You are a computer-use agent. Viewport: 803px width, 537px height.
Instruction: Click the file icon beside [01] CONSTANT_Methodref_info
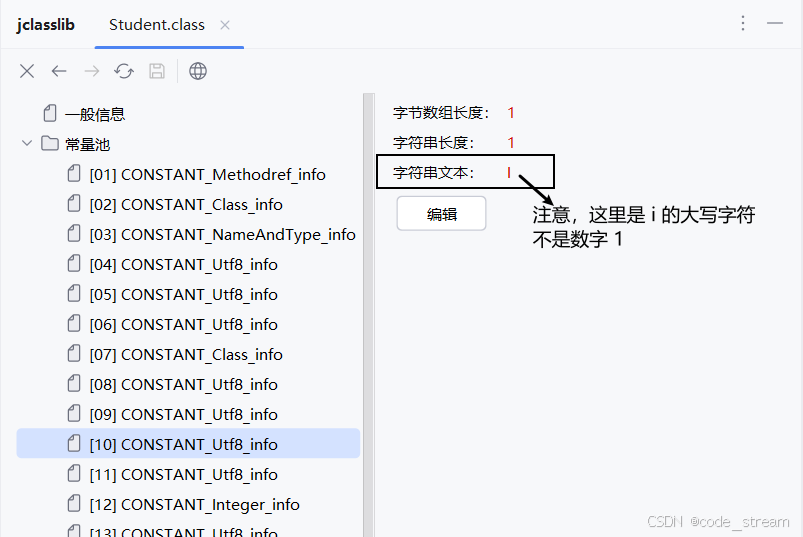[x=74, y=174]
